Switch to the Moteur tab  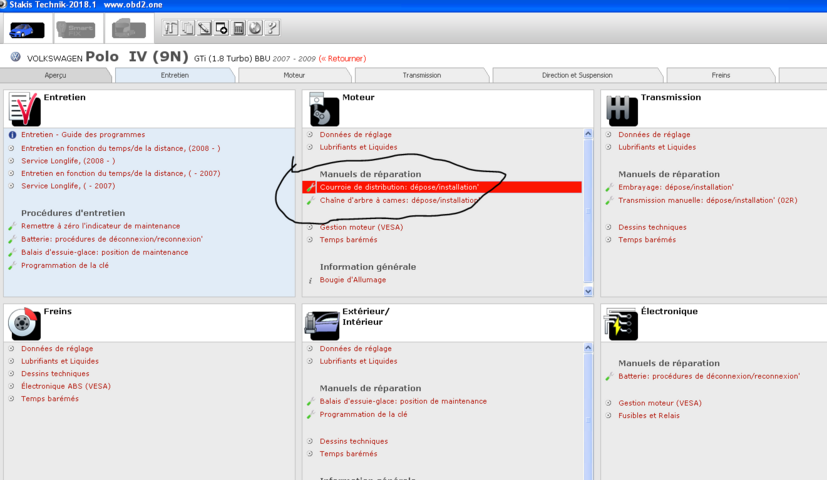(x=294, y=75)
